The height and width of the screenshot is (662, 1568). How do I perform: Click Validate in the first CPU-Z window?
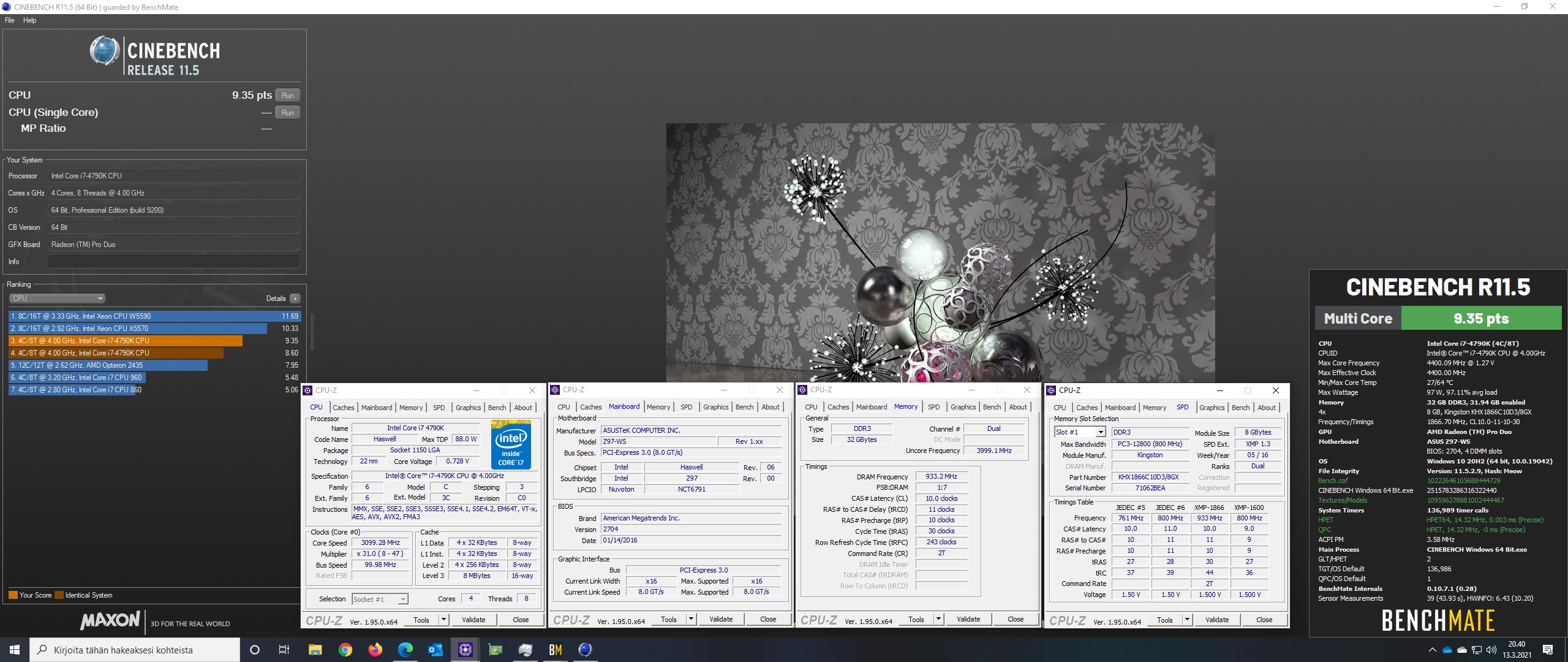(x=473, y=620)
